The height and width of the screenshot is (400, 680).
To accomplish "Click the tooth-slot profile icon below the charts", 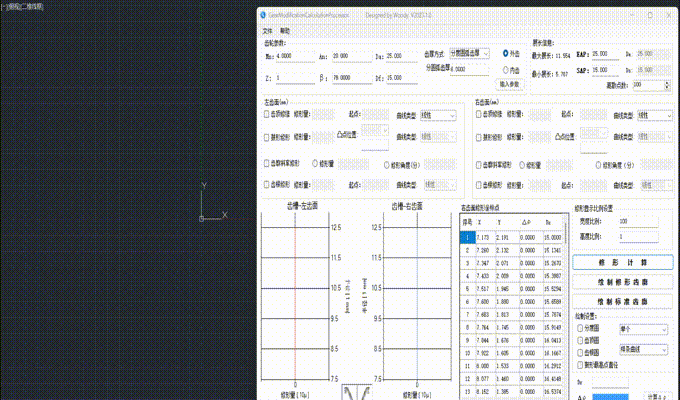I will tap(357, 393).
